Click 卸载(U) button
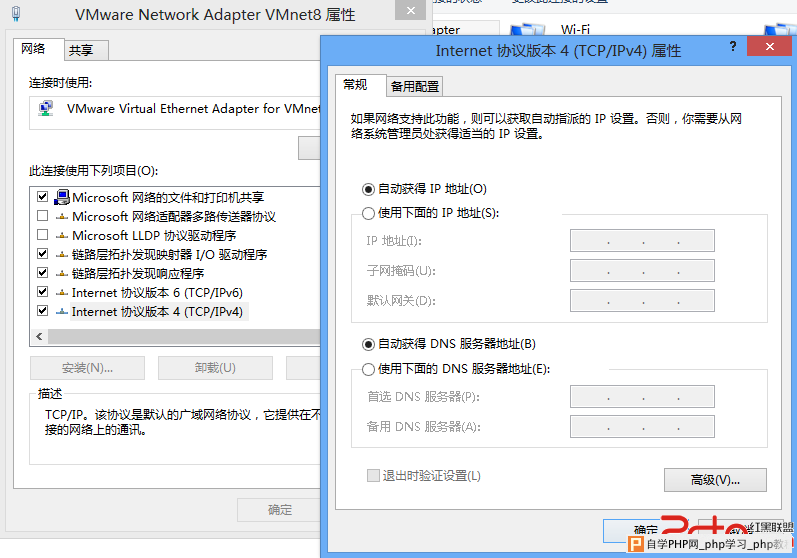Viewport: 797px width, 558px height. coord(215,368)
